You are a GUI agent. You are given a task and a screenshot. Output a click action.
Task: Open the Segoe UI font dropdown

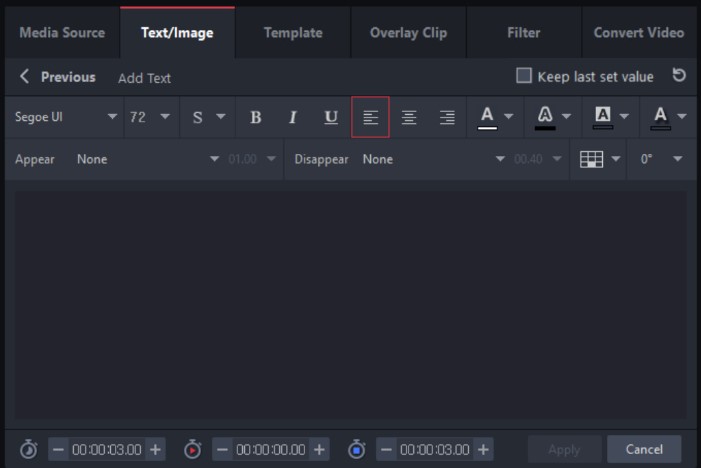coord(65,117)
